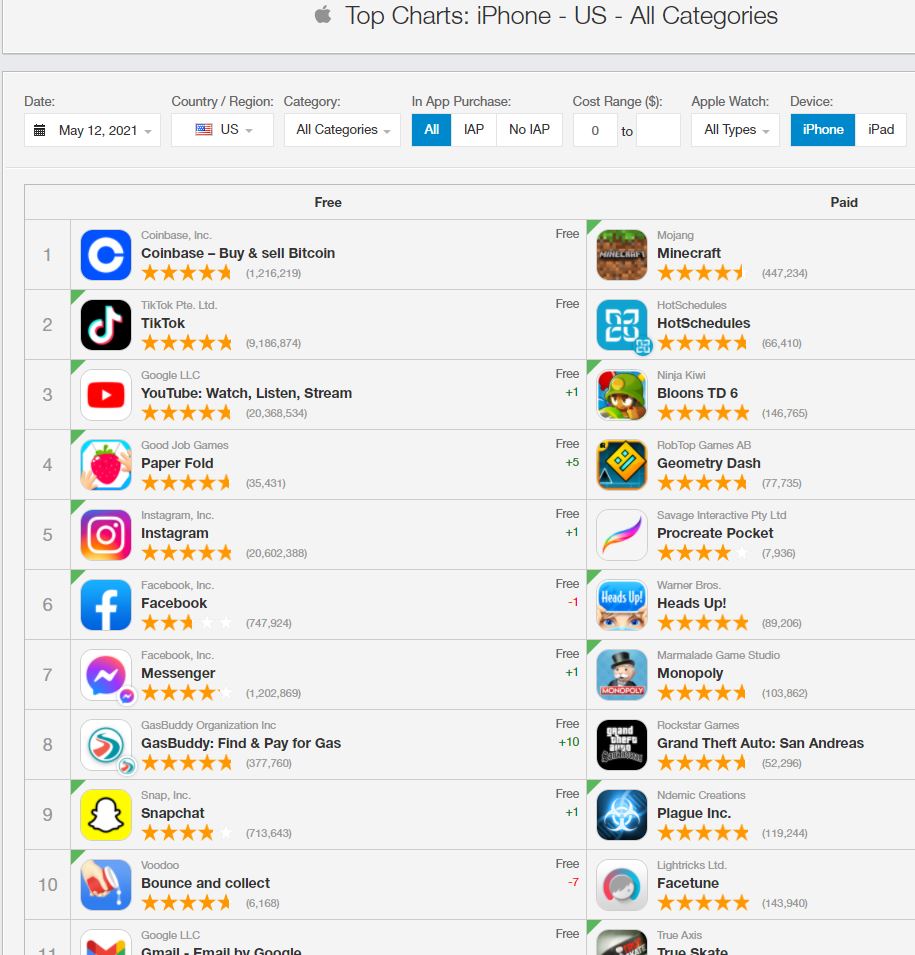
Task: Switch device to iPad
Action: (881, 130)
